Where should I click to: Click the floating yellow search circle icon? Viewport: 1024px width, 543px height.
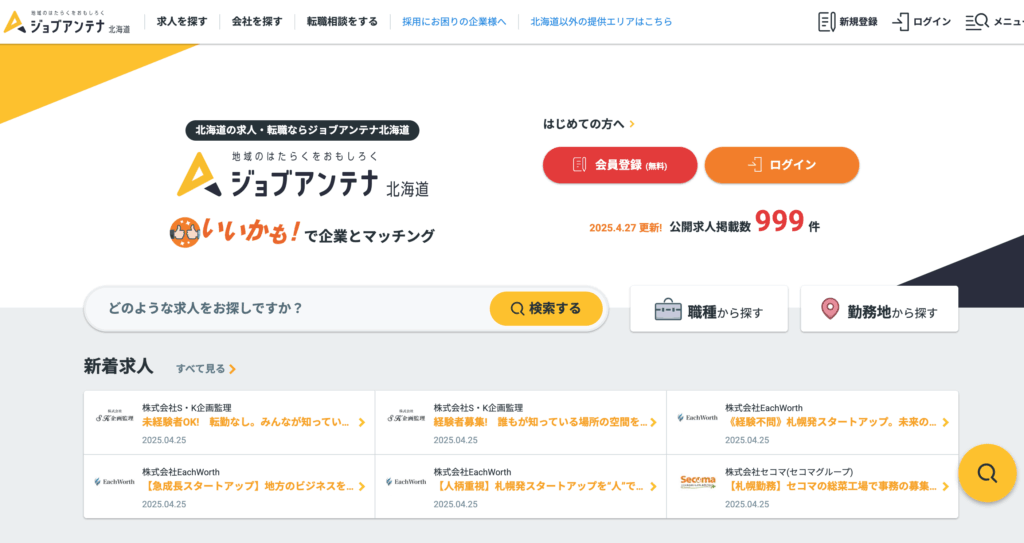(x=987, y=473)
